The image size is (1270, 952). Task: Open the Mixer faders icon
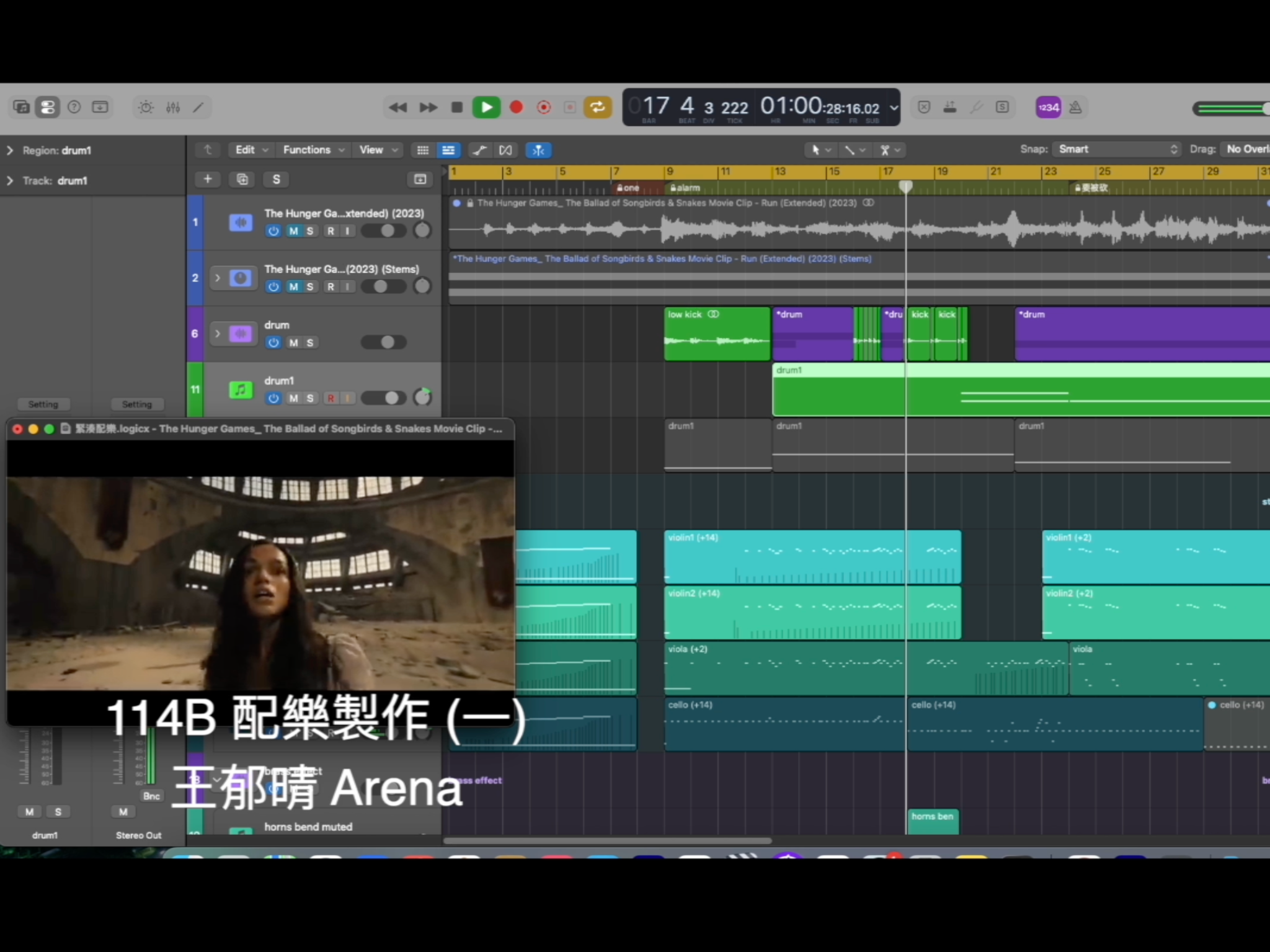tap(173, 107)
